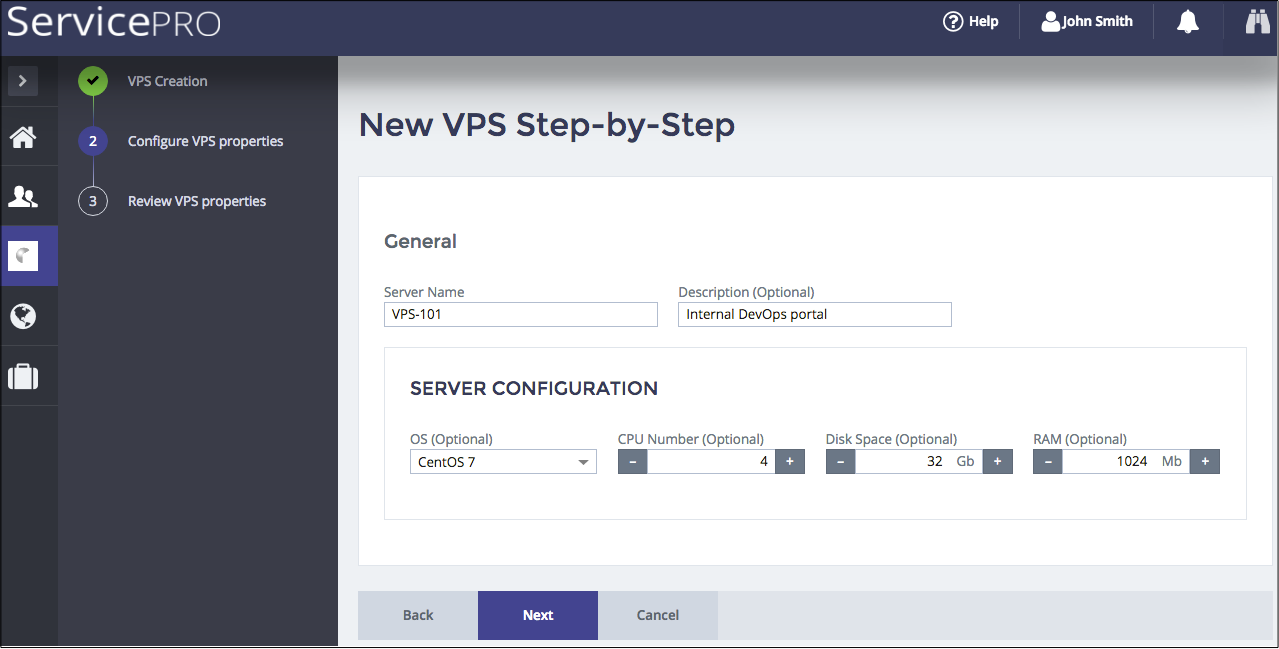Open the users icon in sidebar
The height and width of the screenshot is (649, 1279).
(x=23, y=197)
